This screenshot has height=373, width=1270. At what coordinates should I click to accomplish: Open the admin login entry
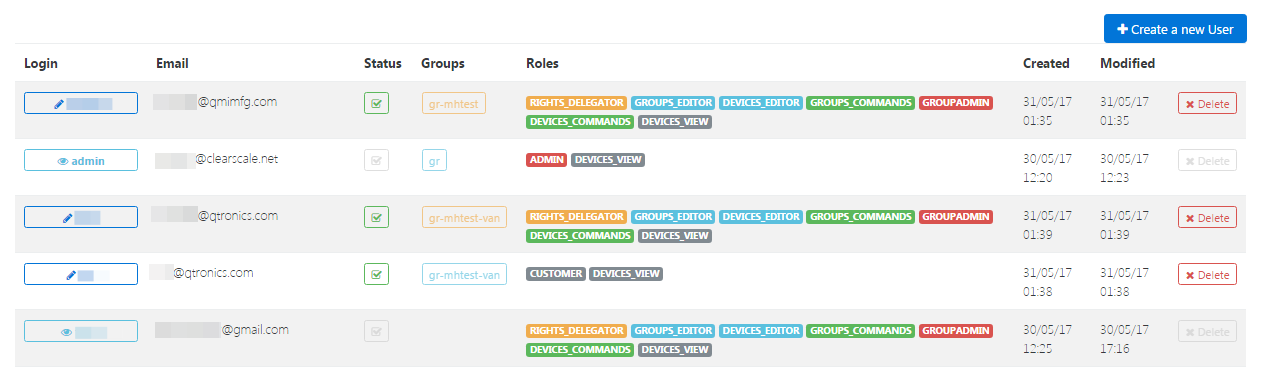pyautogui.click(x=81, y=160)
